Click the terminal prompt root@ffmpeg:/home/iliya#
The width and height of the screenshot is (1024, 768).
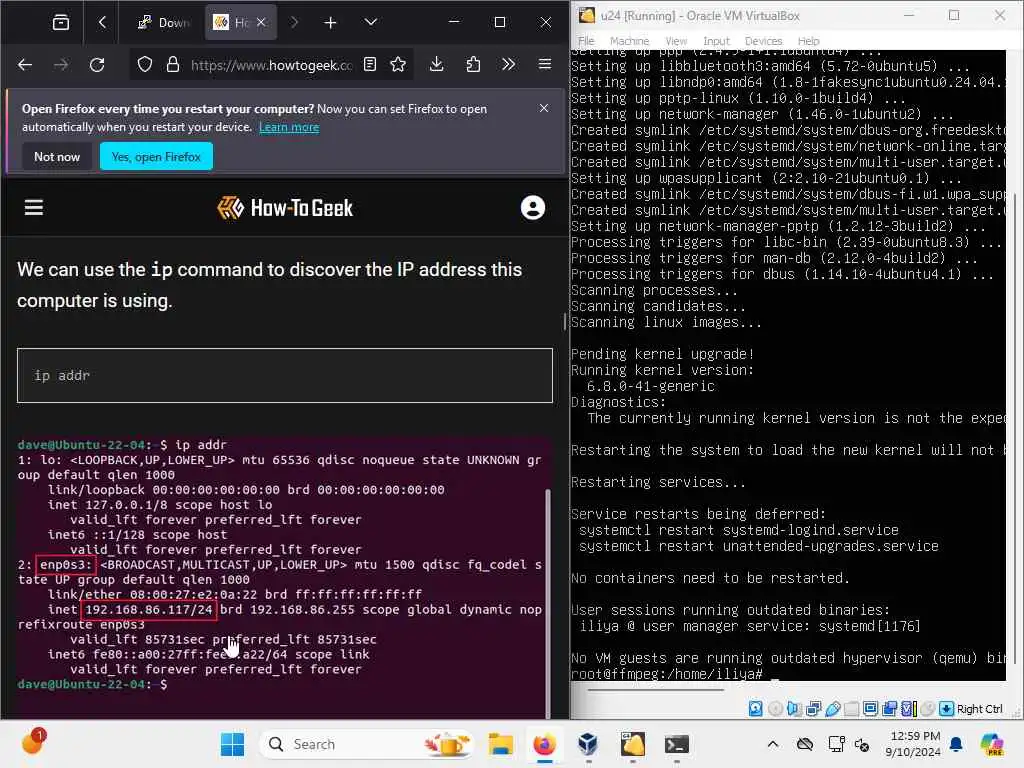pyautogui.click(x=667, y=674)
